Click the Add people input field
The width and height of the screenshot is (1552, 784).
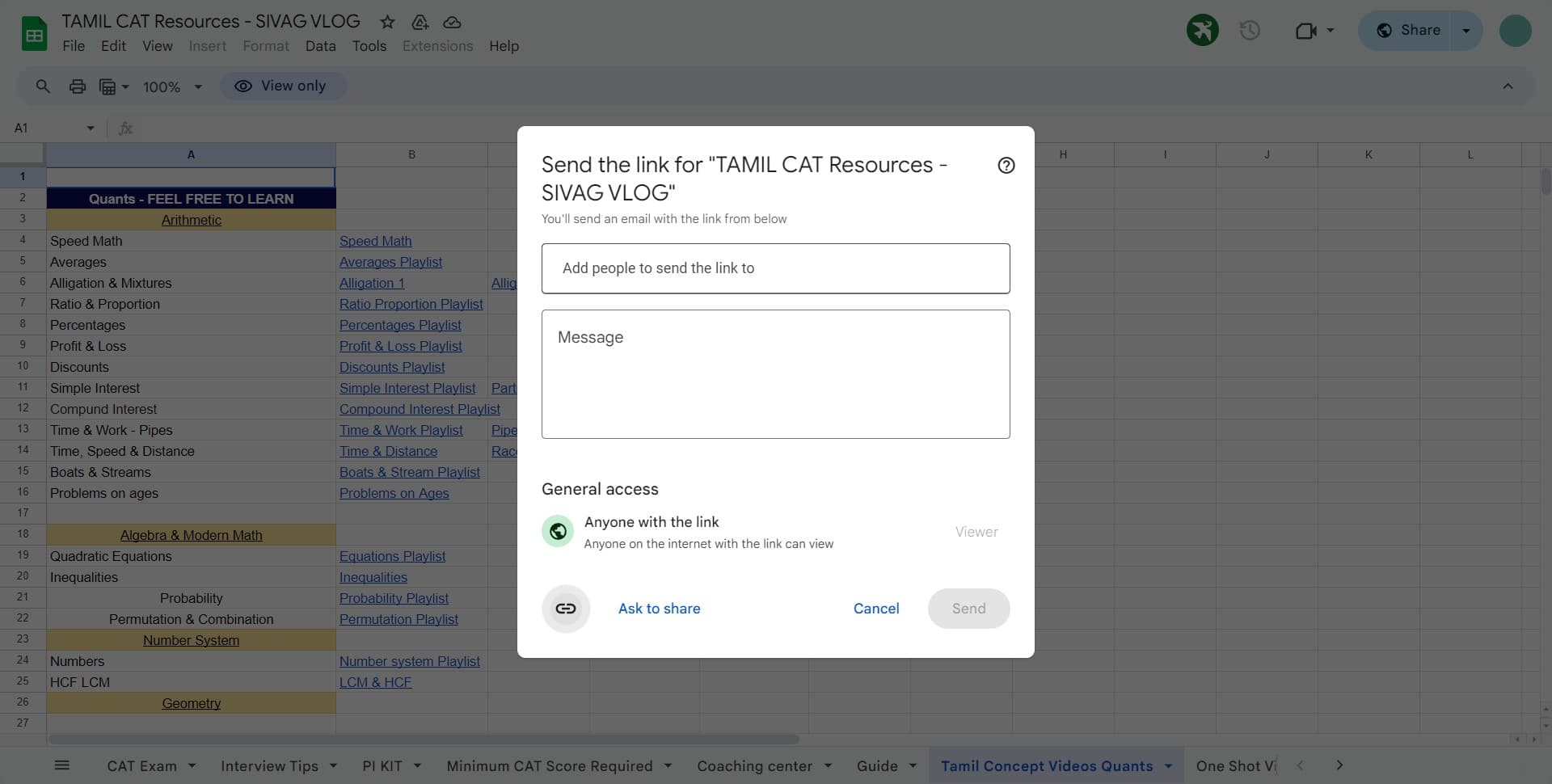pos(775,268)
